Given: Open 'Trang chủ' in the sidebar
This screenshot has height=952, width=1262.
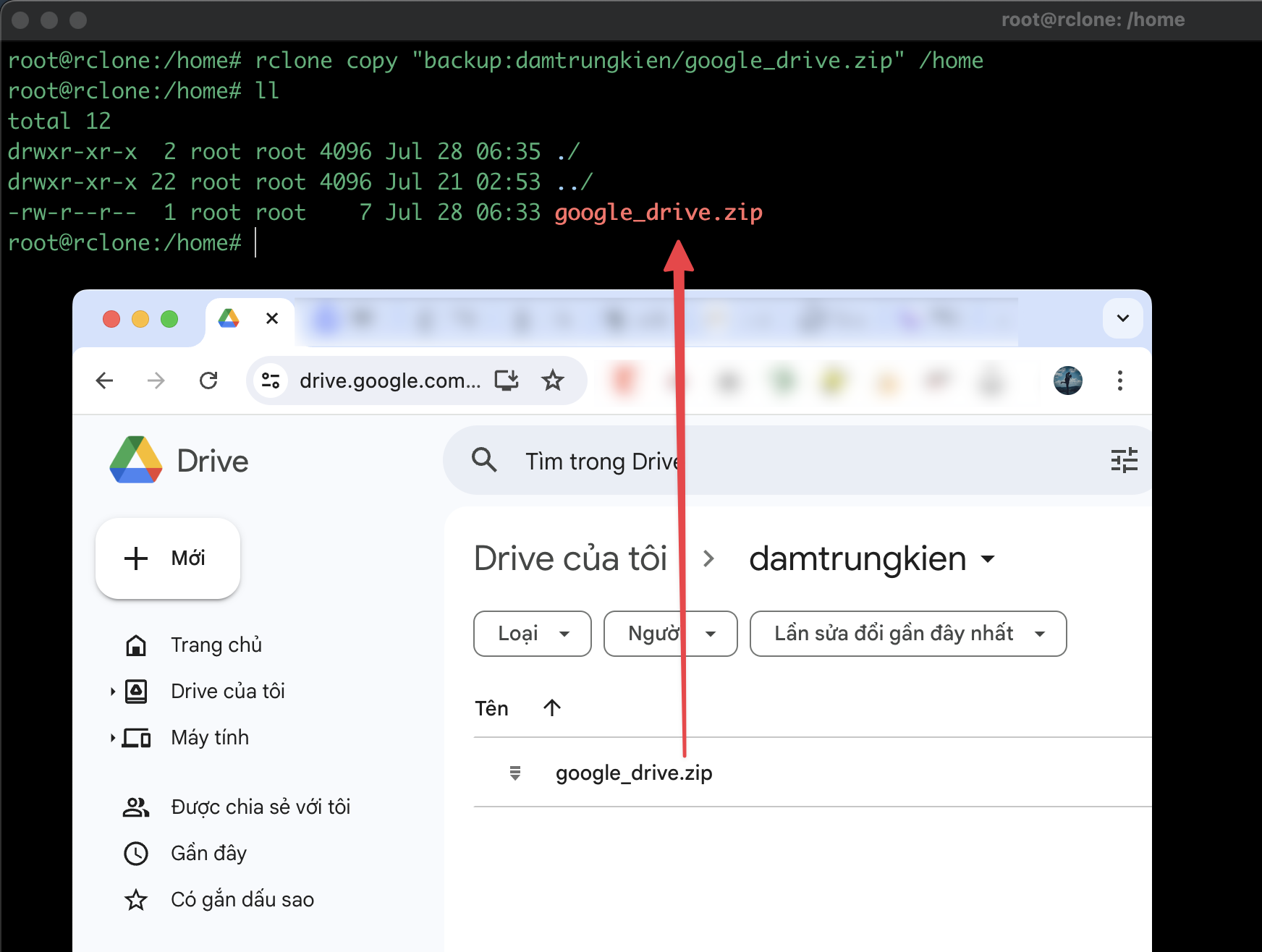Looking at the screenshot, I should point(216,645).
